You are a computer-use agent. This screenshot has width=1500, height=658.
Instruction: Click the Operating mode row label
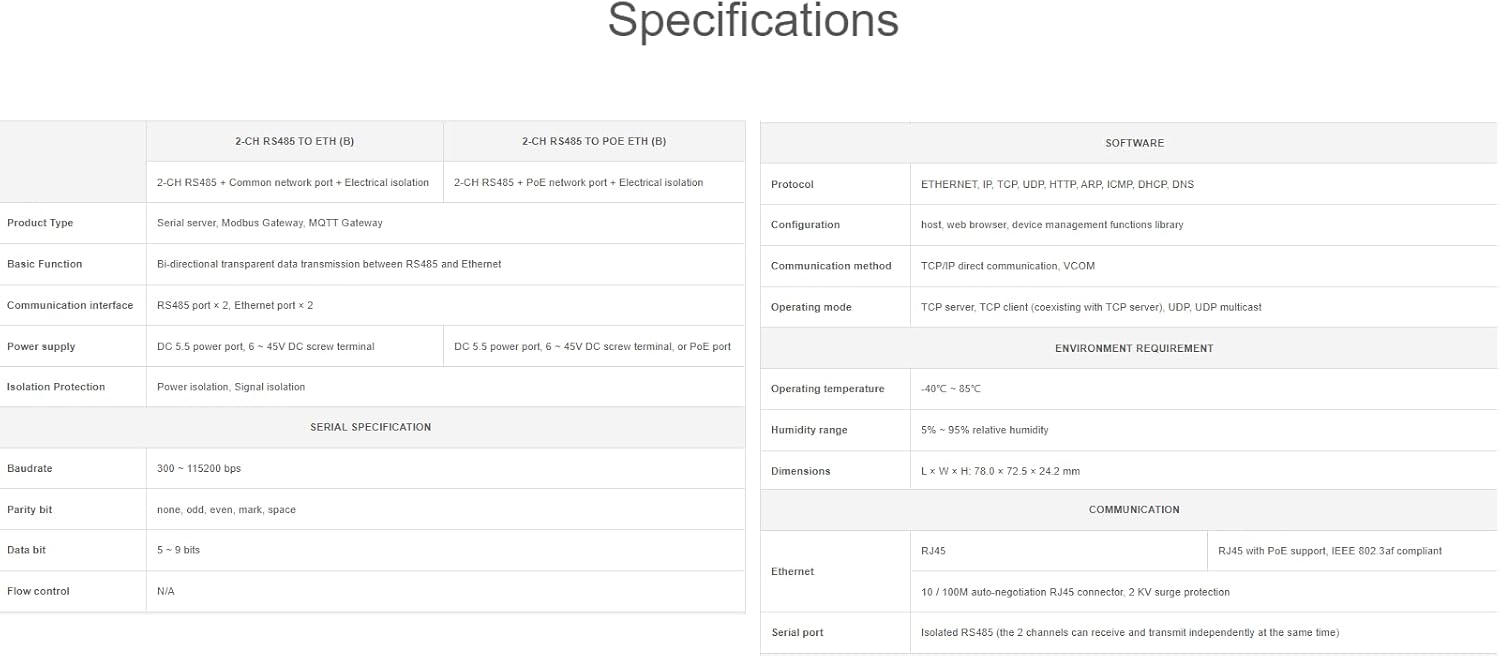(811, 307)
